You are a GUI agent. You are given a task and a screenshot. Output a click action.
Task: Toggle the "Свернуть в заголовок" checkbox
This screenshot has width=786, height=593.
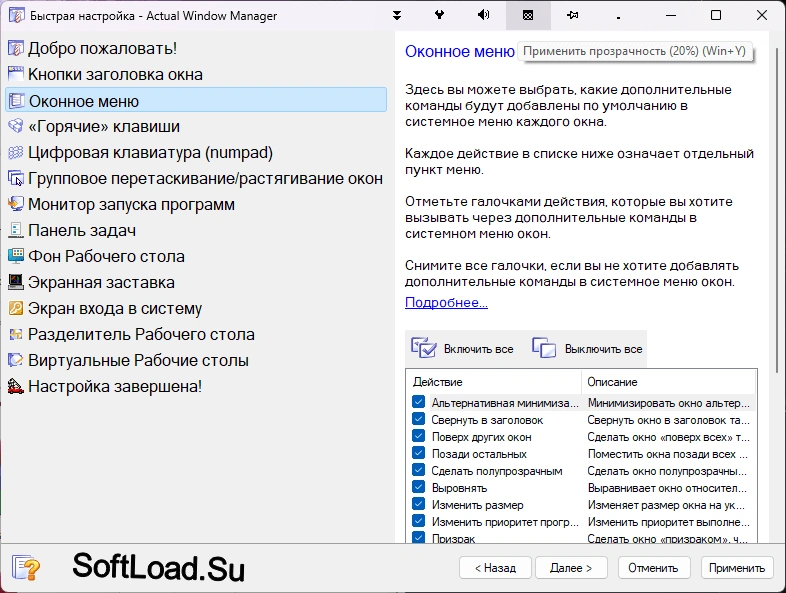(x=419, y=419)
